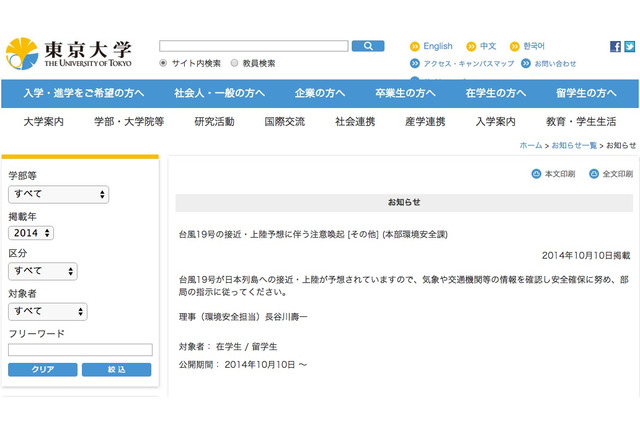Click 本文印刷 print link
The width and height of the screenshot is (640, 426).
coord(560,174)
